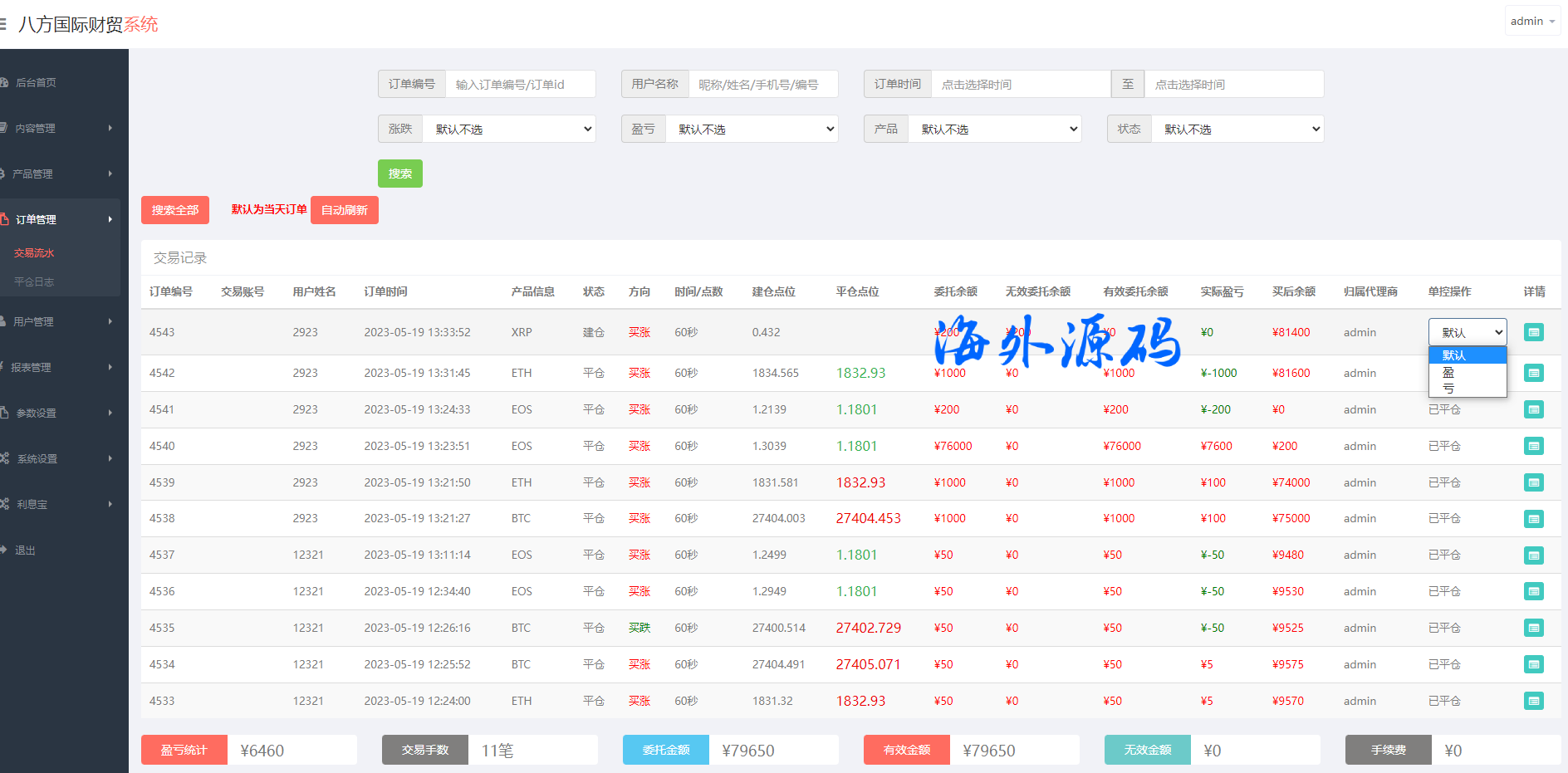Image resolution: width=1568 pixels, height=773 pixels.
Task: Open the 涨跌 dropdown filter
Action: (x=509, y=129)
